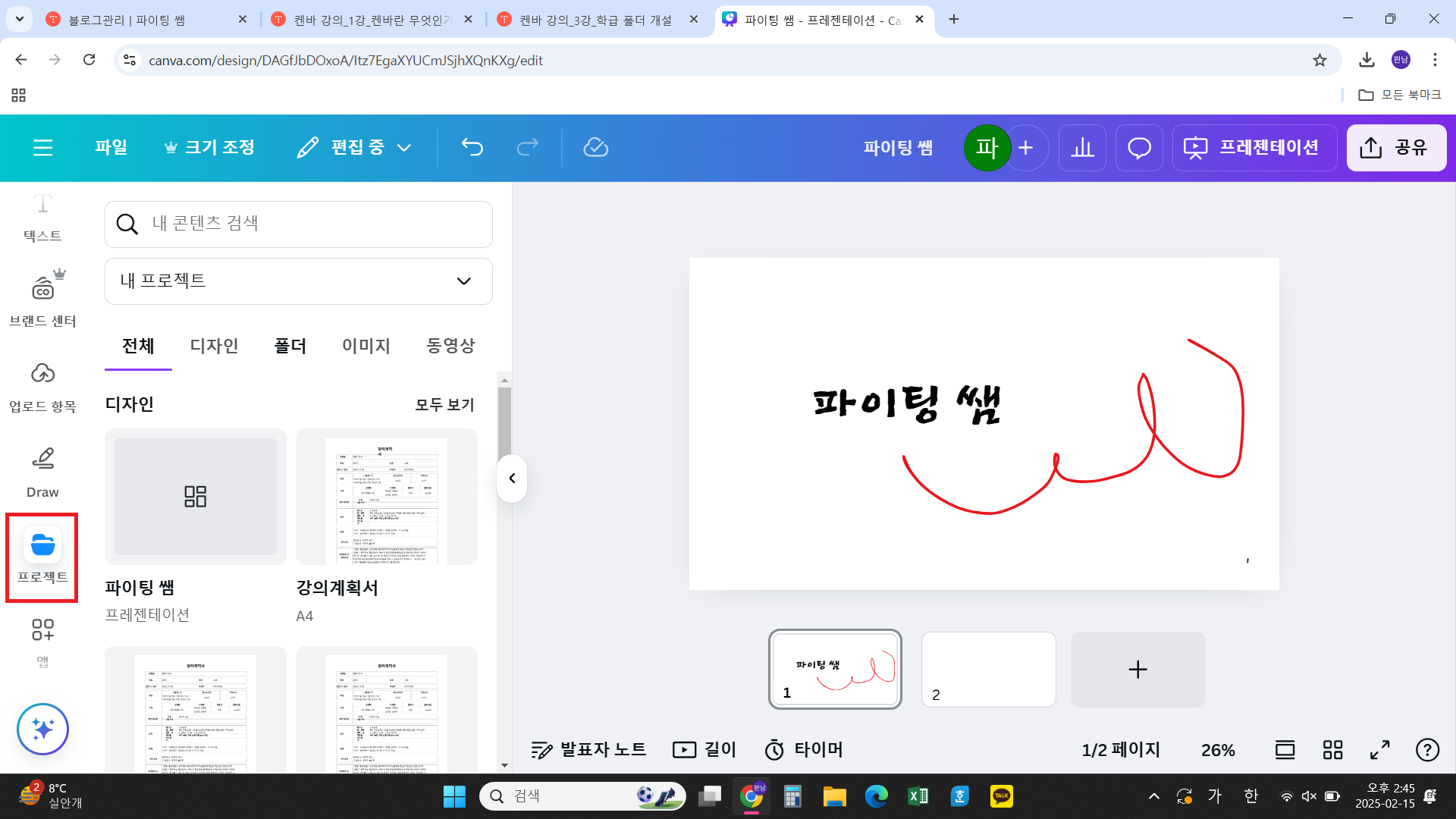Open the 업로드 항목 uploads panel

click(42, 385)
